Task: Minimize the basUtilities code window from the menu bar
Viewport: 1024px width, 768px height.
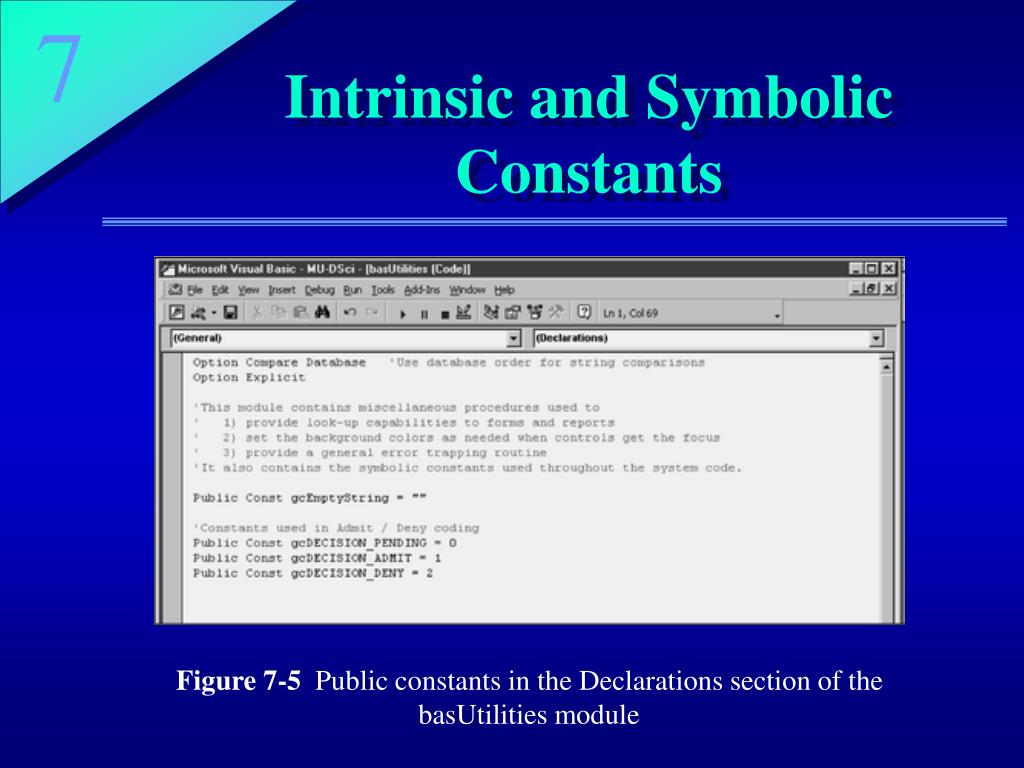Action: pyautogui.click(x=856, y=288)
